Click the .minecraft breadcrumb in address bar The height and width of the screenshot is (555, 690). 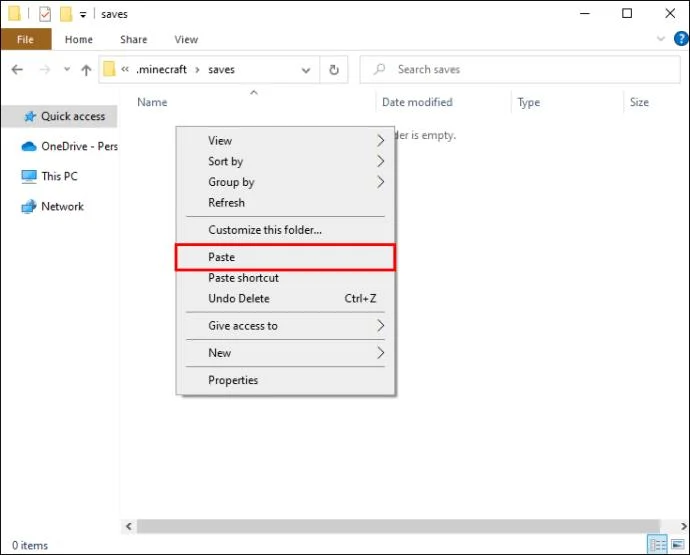pyautogui.click(x=161, y=70)
